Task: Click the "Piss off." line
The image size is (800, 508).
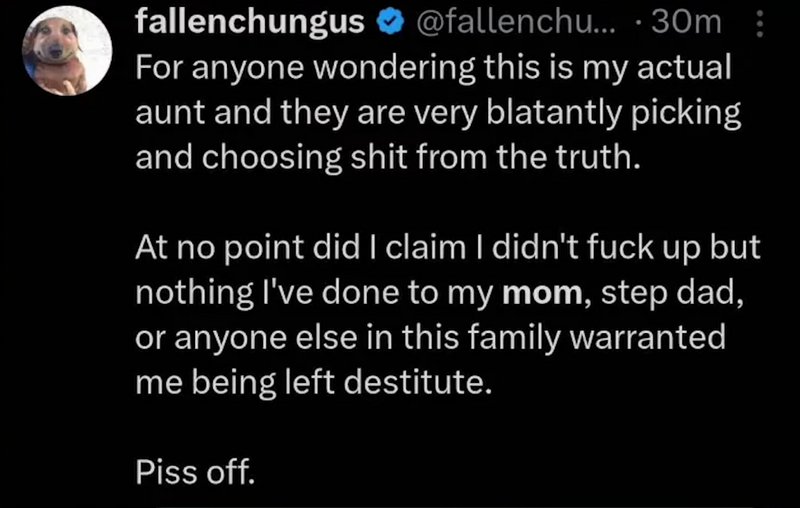Action: 195,471
